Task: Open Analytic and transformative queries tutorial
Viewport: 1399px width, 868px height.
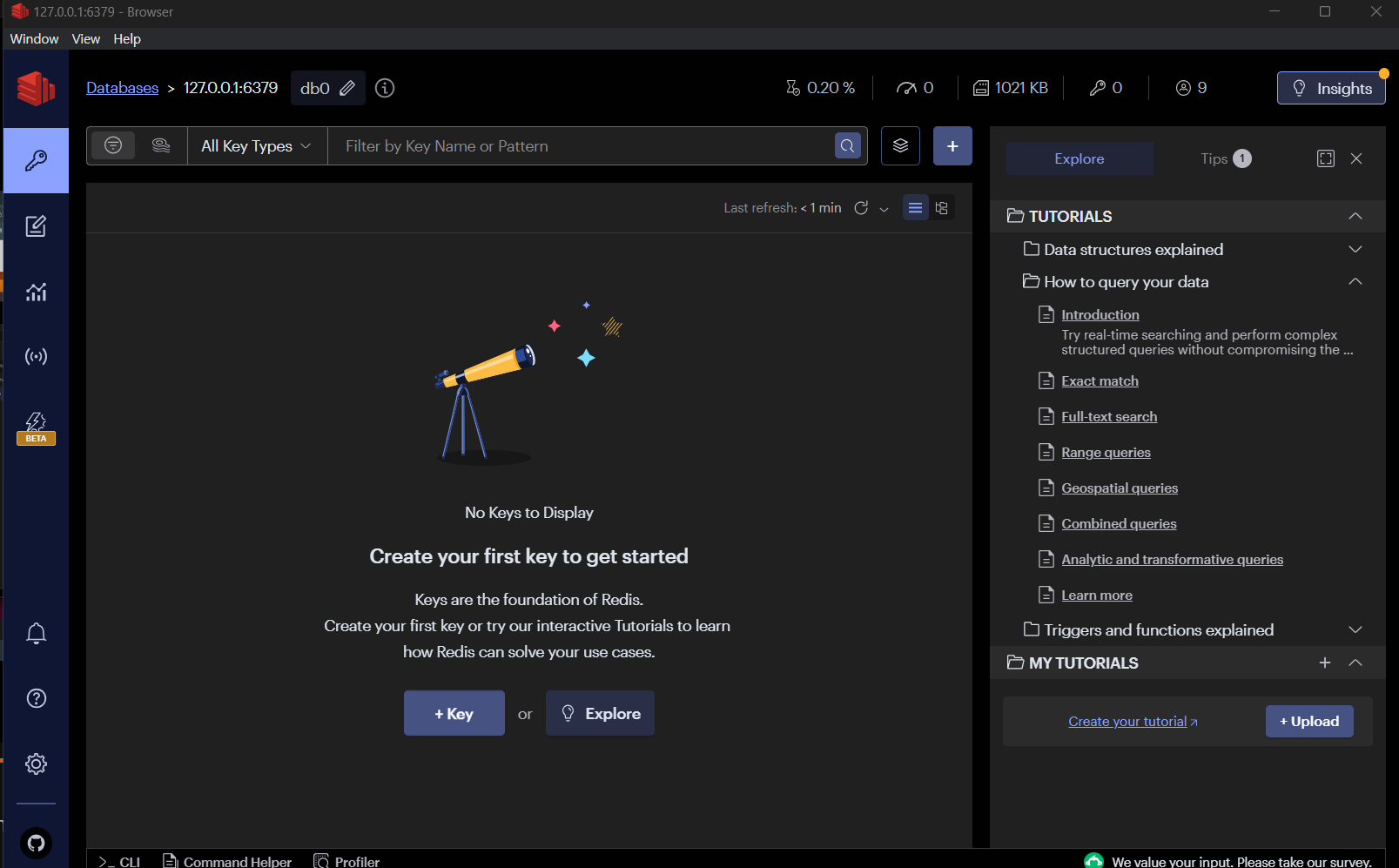Action: [1172, 559]
